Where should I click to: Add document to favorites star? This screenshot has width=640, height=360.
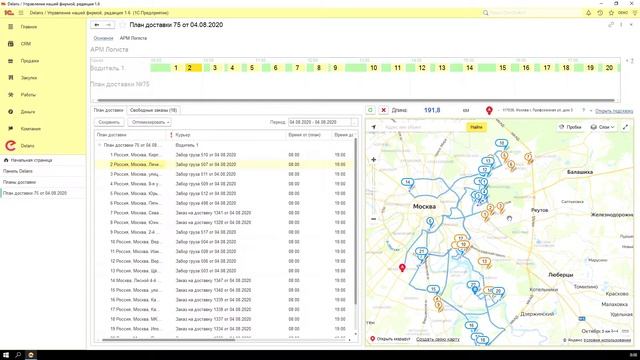[x=122, y=25]
